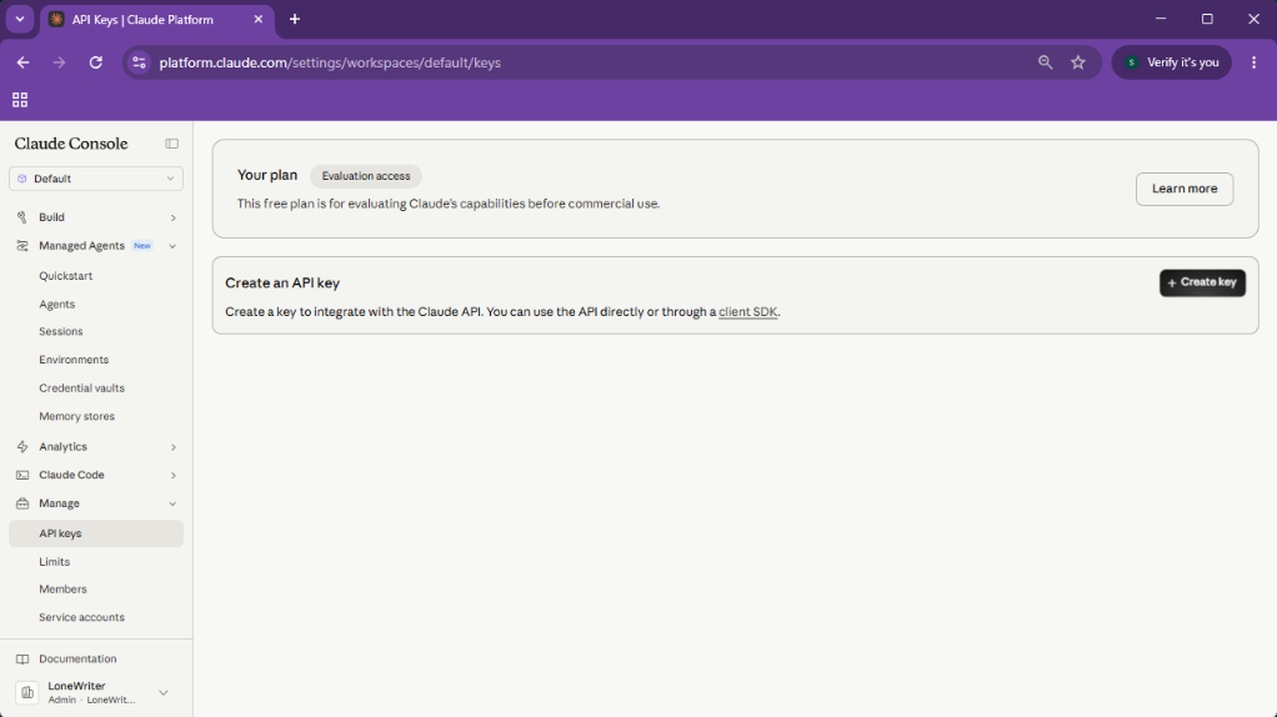Image resolution: width=1277 pixels, height=717 pixels.
Task: Click the Your plan heading
Action: (267, 175)
